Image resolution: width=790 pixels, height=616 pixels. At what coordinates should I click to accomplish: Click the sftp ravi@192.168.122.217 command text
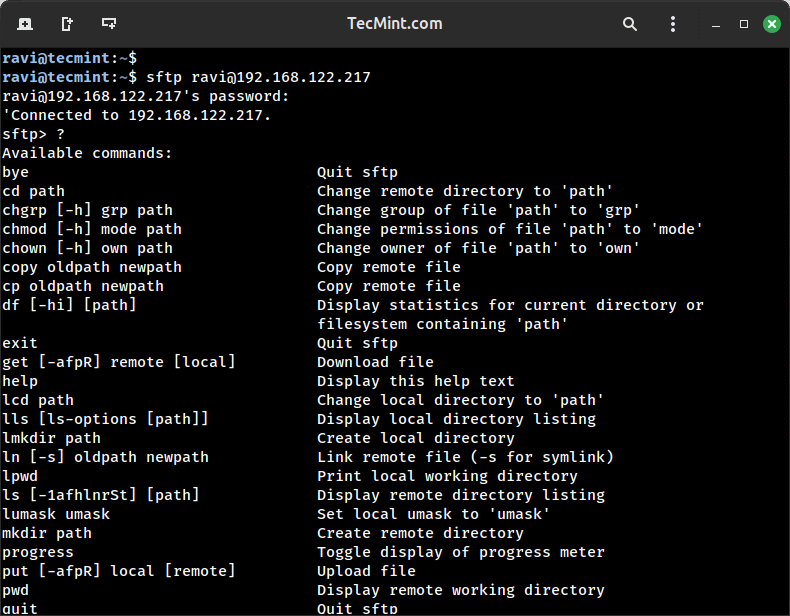[258, 77]
